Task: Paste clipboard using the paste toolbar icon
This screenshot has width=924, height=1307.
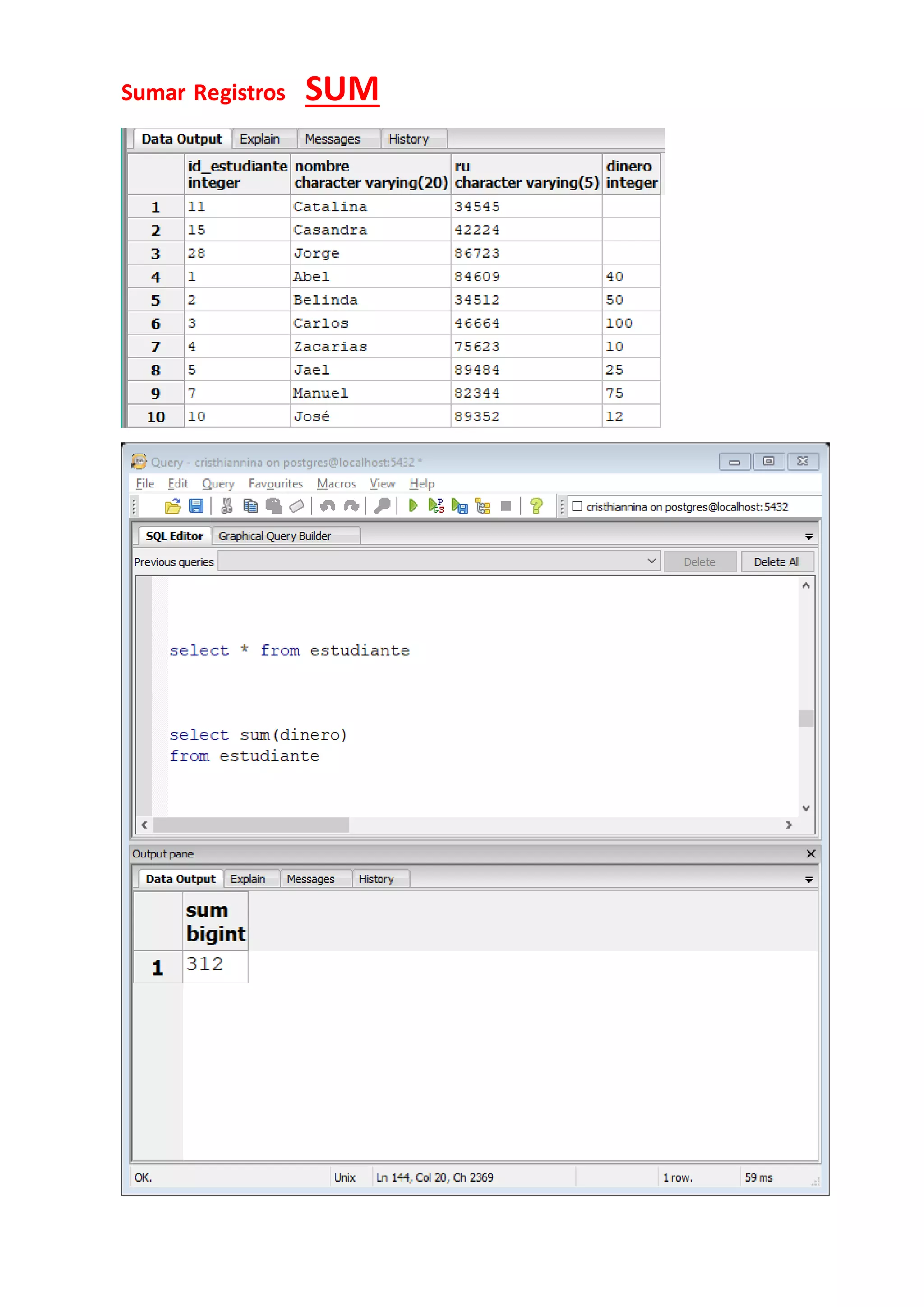Action: pos(274,506)
